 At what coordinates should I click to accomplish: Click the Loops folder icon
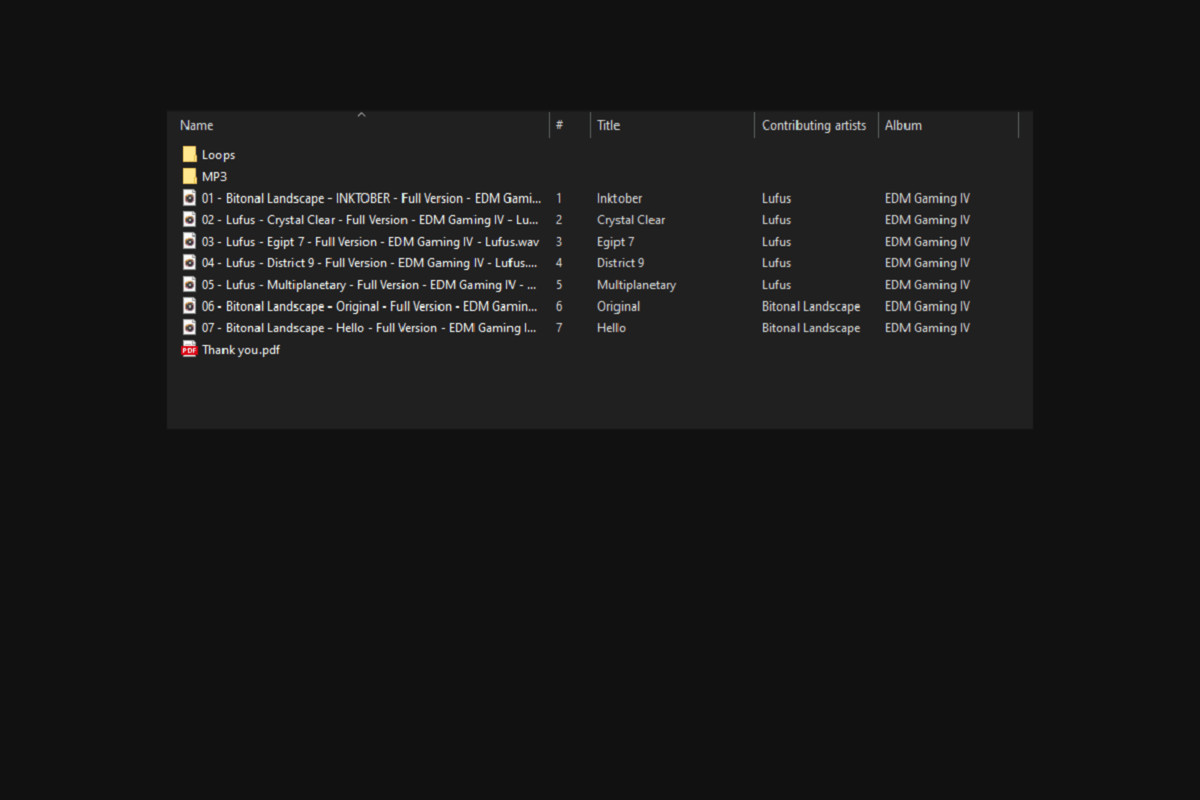pyautogui.click(x=189, y=154)
